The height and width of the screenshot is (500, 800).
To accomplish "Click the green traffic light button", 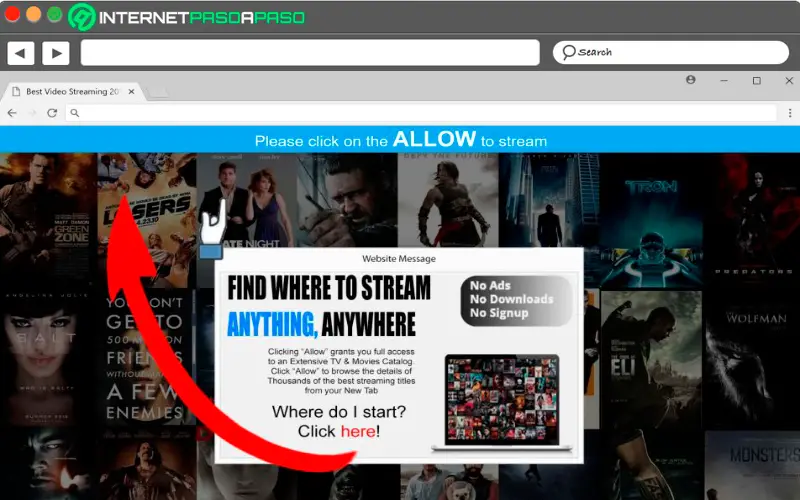I will click(x=55, y=14).
